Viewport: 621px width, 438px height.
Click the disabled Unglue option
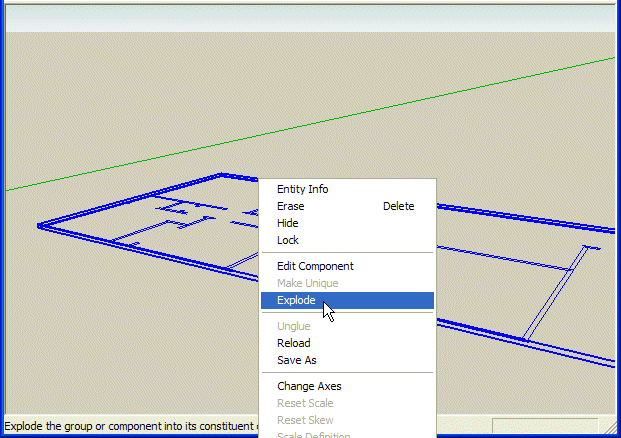(x=293, y=326)
